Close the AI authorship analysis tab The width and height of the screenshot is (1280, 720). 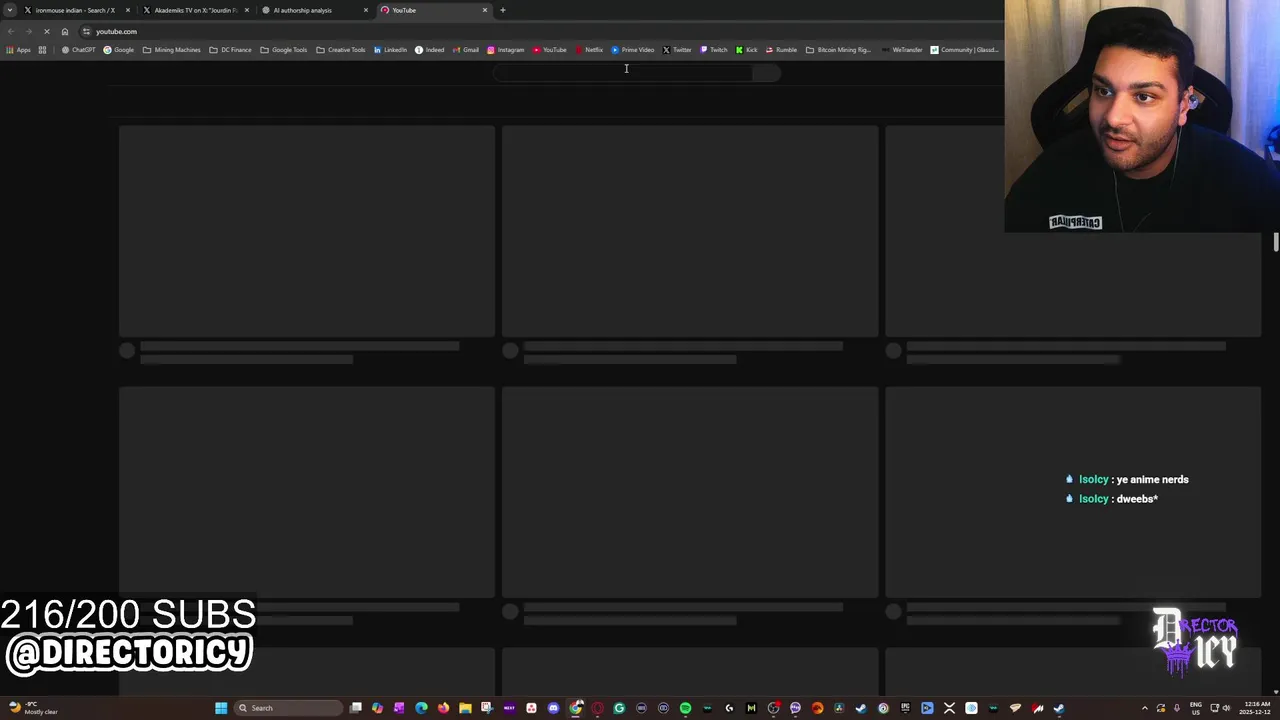point(366,10)
